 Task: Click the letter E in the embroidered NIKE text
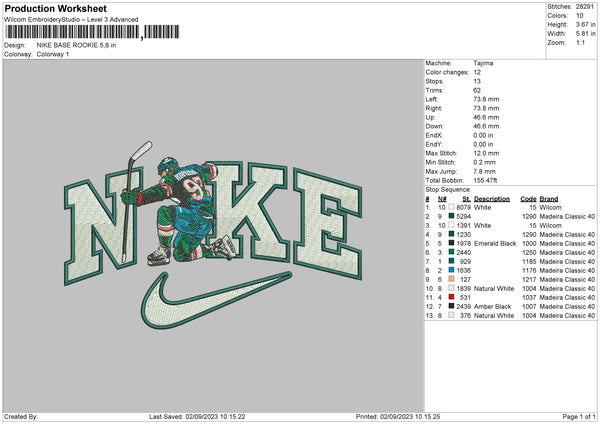point(328,223)
